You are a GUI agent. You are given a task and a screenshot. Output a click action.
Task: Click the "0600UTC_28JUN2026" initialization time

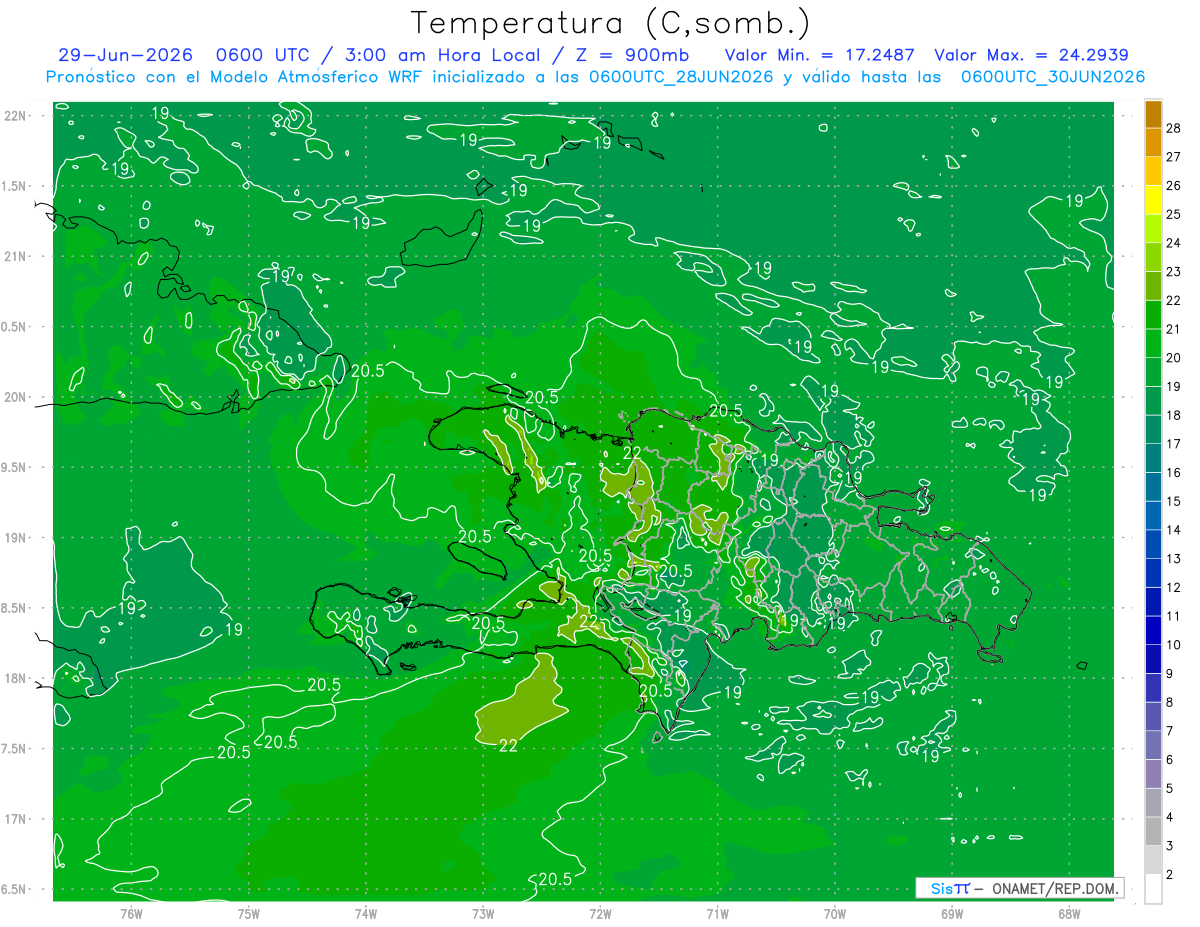tap(682, 77)
